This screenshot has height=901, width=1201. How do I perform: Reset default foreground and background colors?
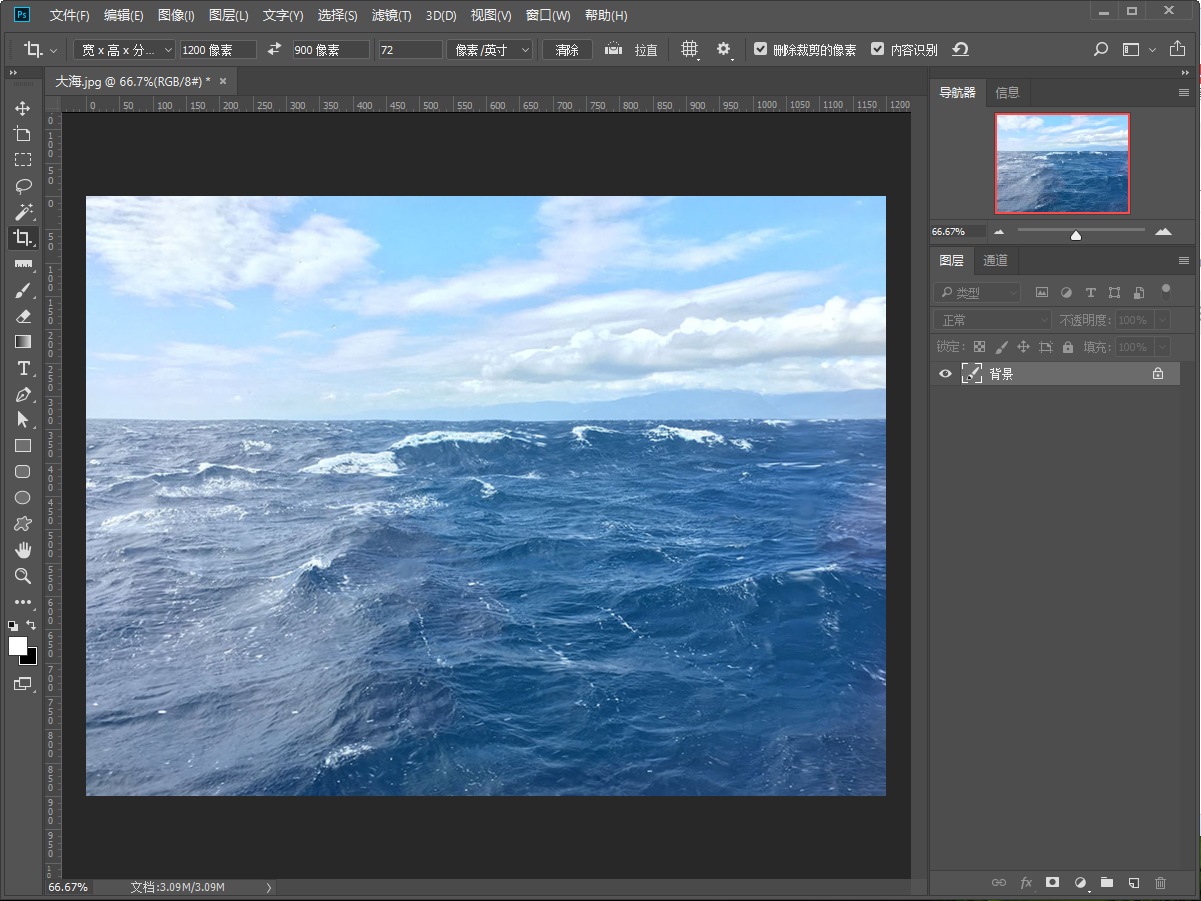click(13, 626)
